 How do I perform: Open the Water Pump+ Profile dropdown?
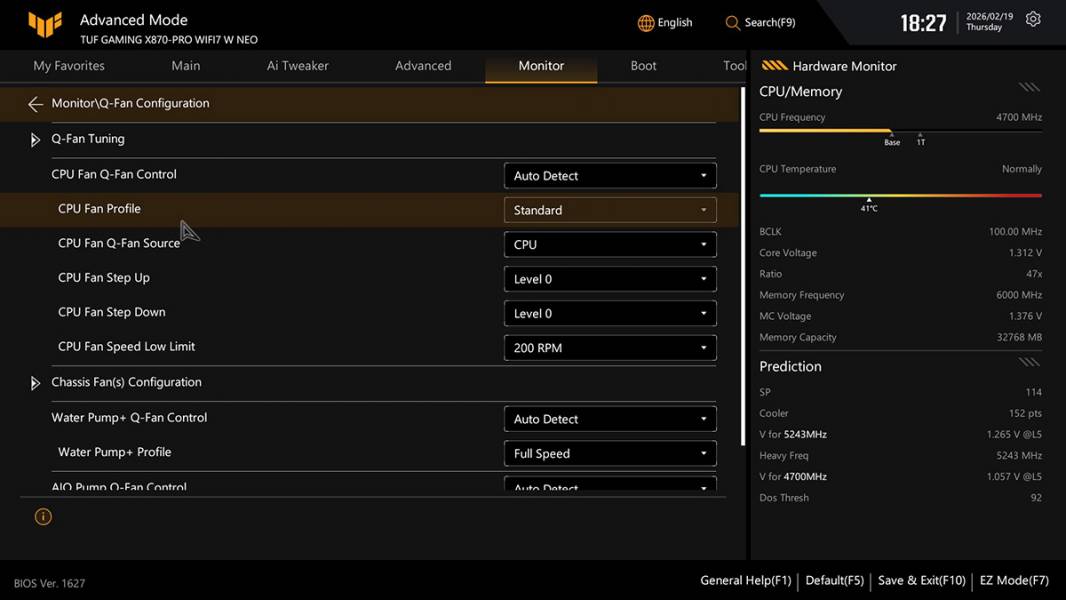[x=610, y=454]
